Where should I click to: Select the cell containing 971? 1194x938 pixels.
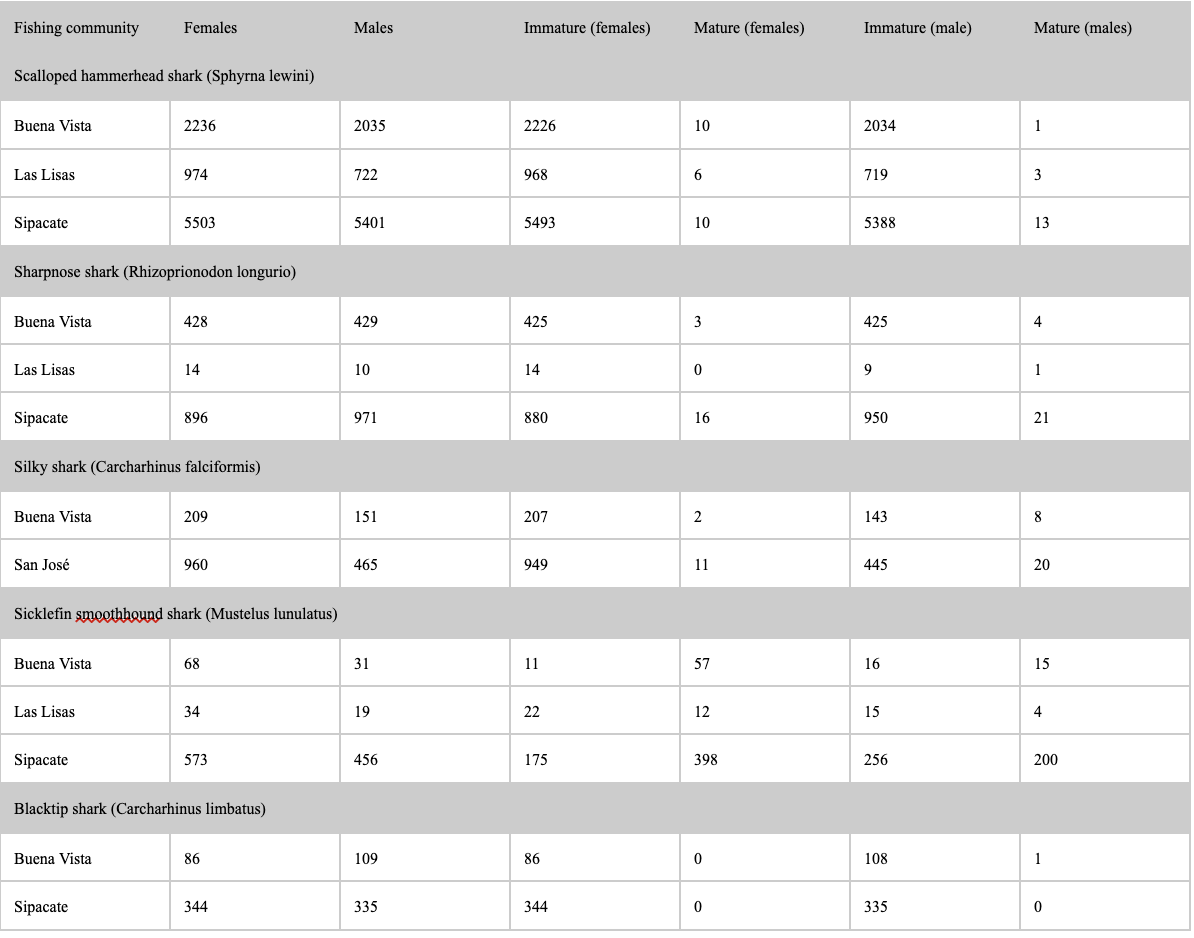[x=425, y=418]
